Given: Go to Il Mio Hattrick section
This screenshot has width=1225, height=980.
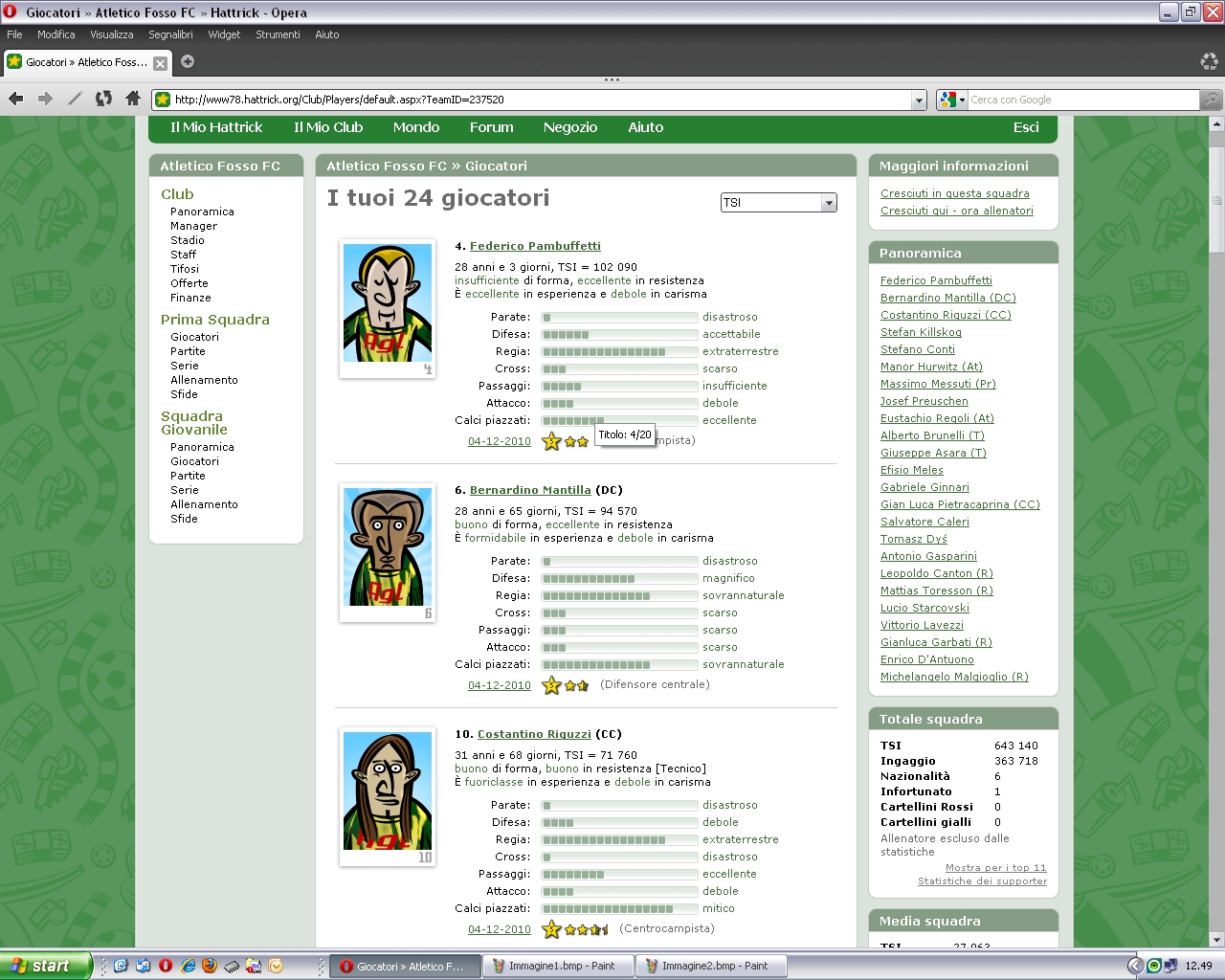Looking at the screenshot, I should [x=216, y=127].
